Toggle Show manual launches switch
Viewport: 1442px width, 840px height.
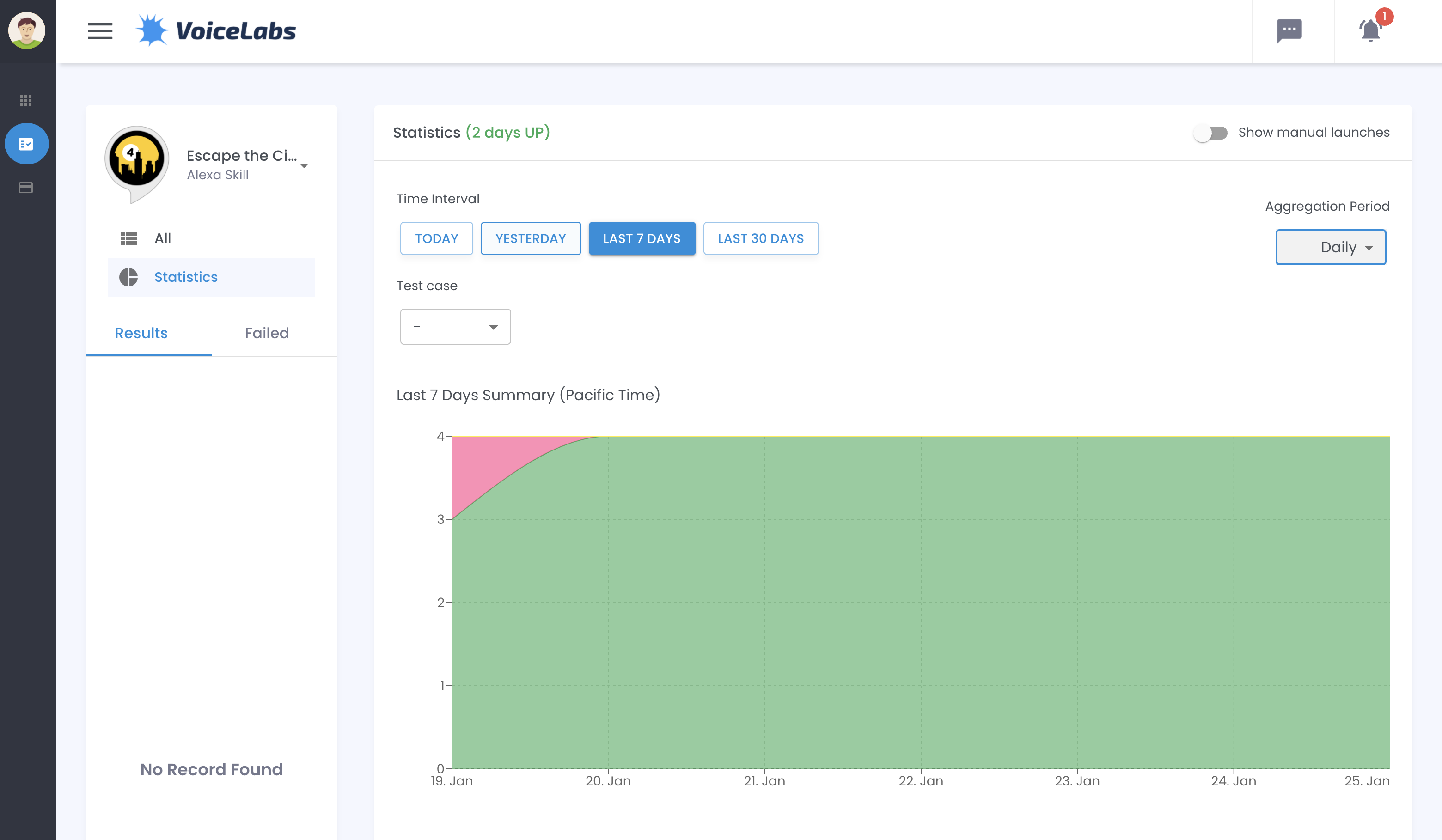[1210, 133]
